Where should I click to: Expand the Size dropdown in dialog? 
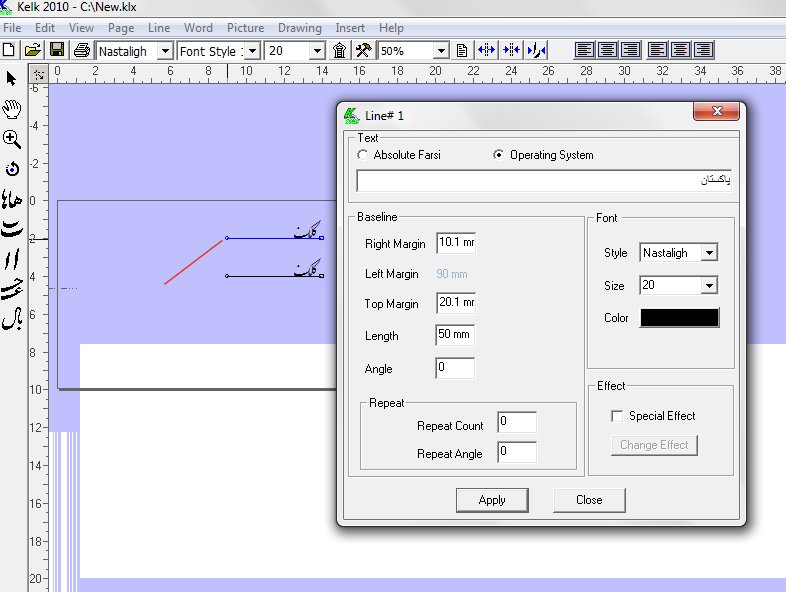(709, 286)
